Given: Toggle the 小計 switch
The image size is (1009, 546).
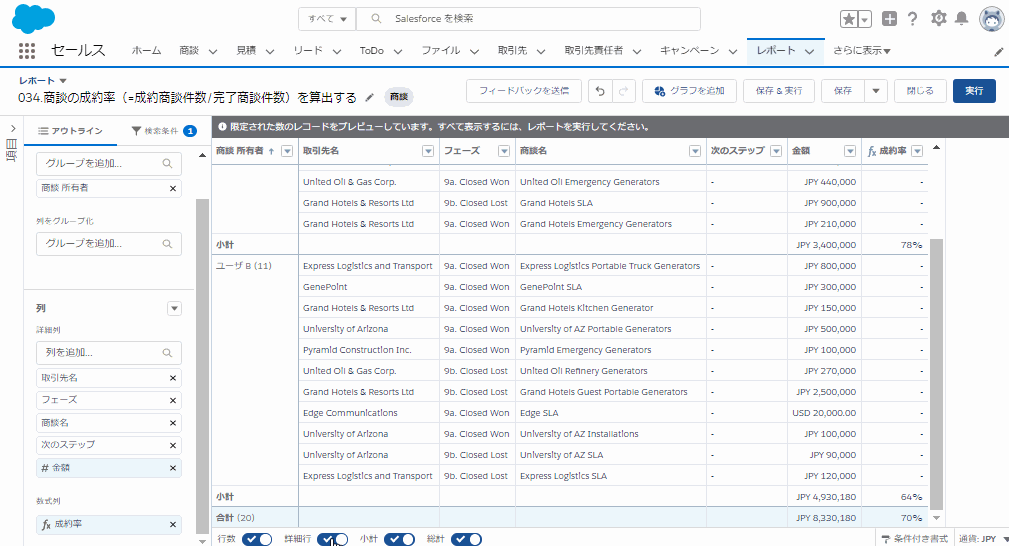Looking at the screenshot, I should click(x=399, y=540).
